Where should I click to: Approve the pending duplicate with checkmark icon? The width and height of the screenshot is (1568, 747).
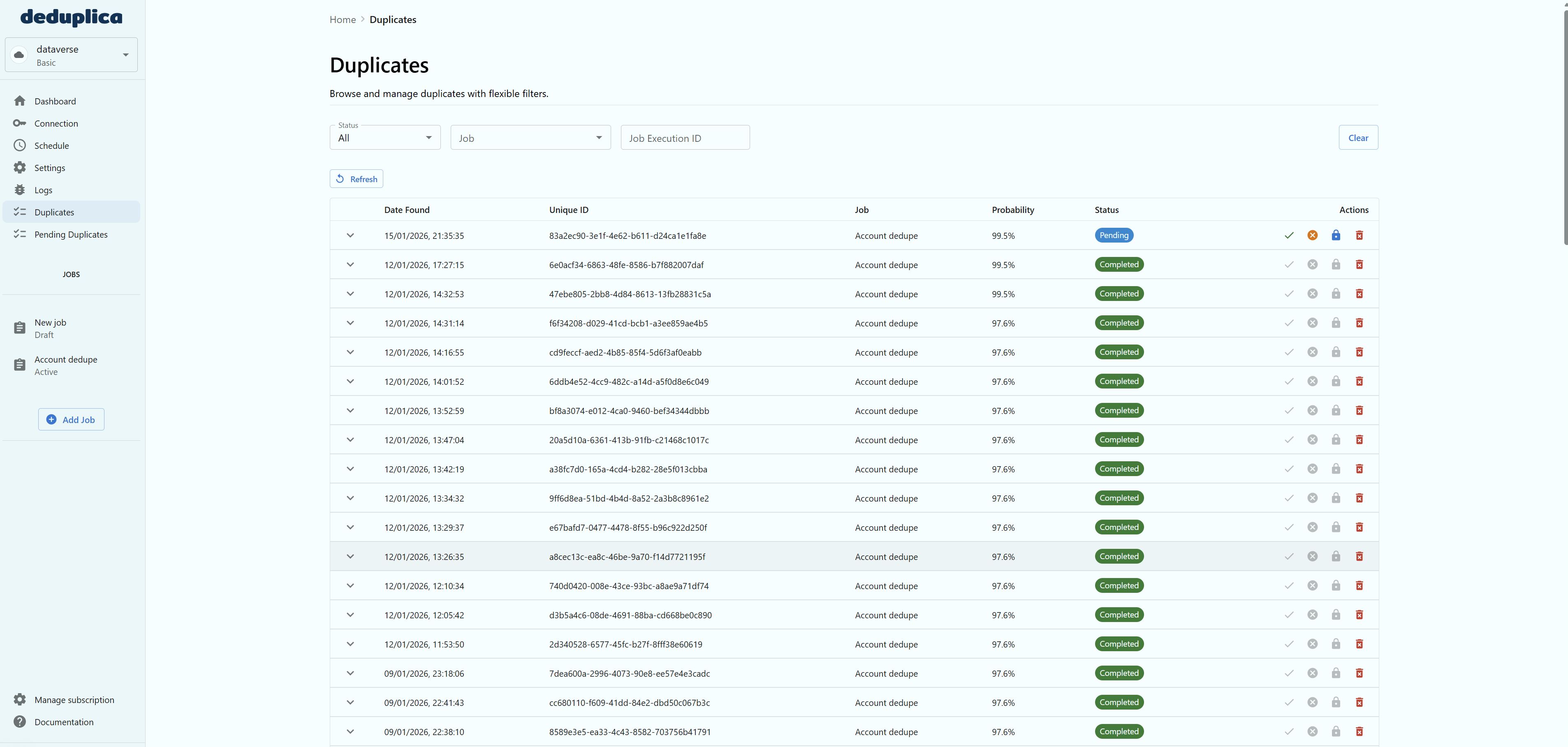tap(1289, 236)
